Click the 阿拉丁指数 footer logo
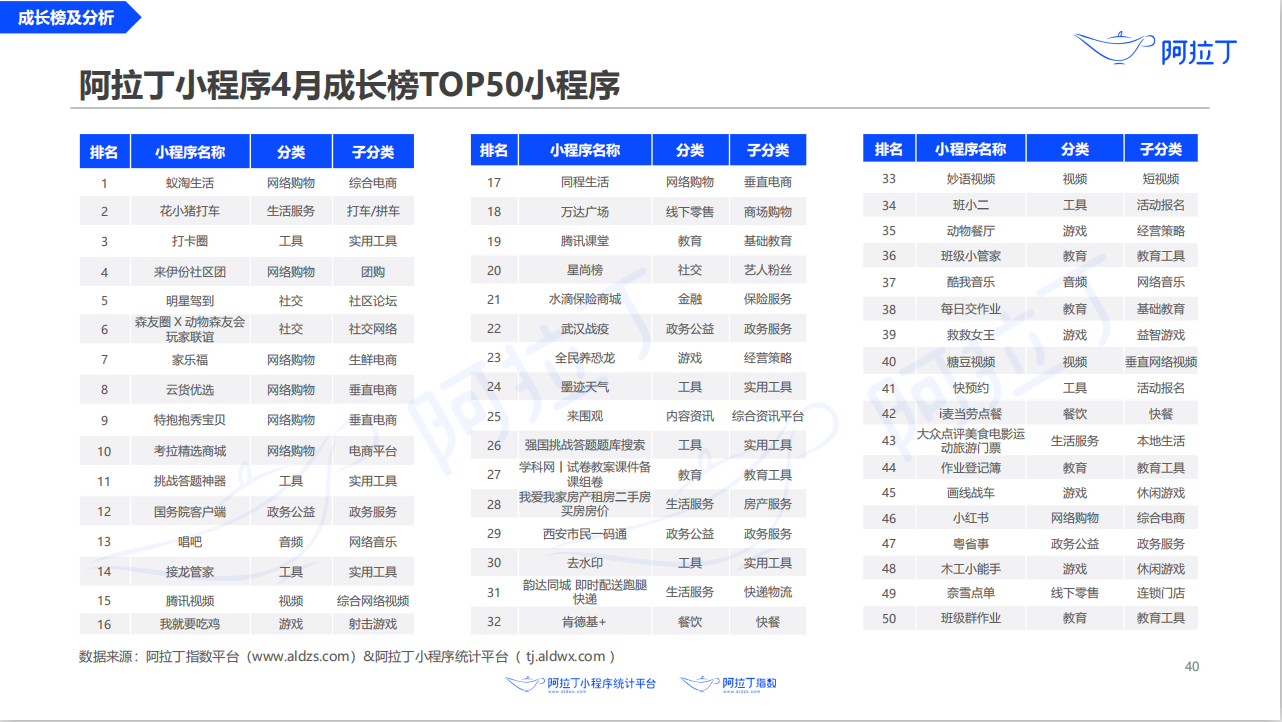The height and width of the screenshot is (722, 1282). click(729, 684)
